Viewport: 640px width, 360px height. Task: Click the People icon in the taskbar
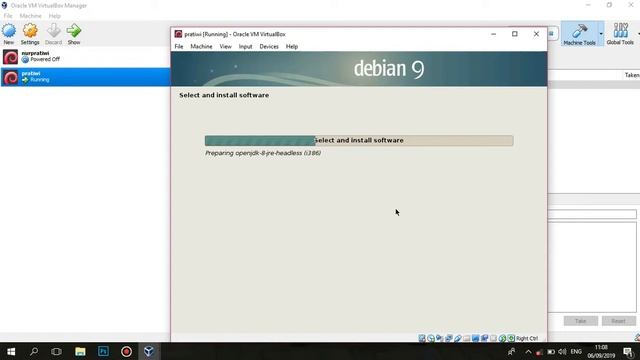pos(511,352)
